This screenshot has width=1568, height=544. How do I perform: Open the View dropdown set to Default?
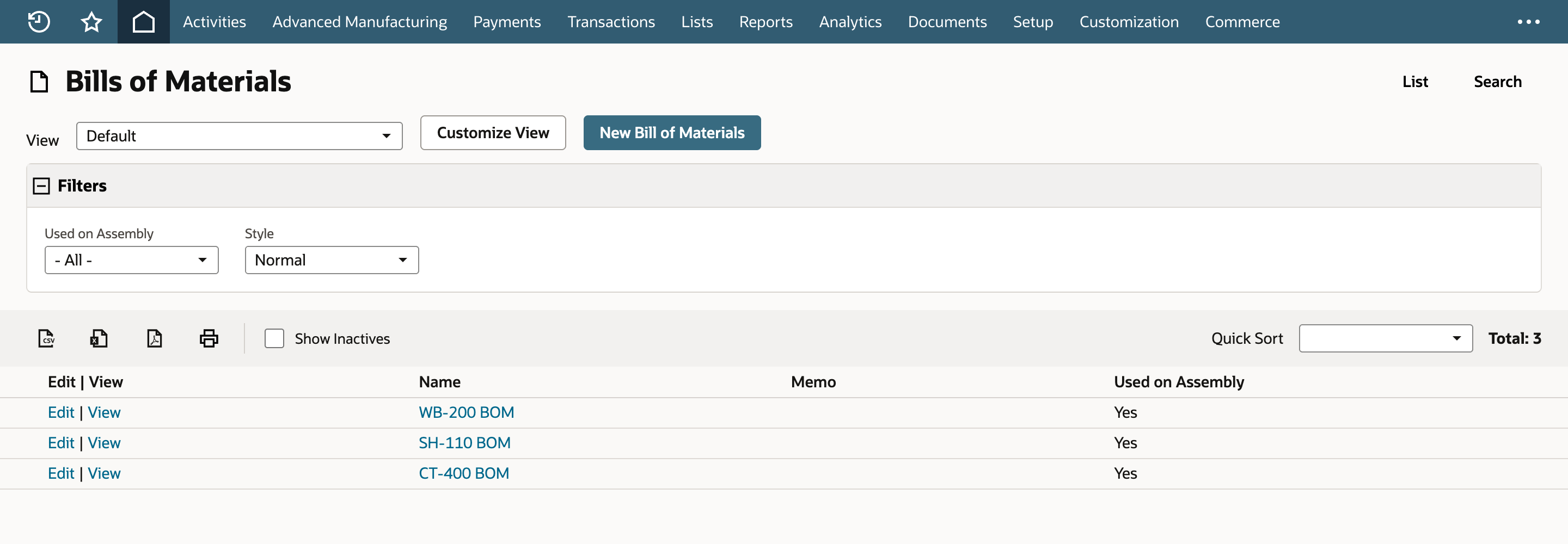pyautogui.click(x=239, y=135)
